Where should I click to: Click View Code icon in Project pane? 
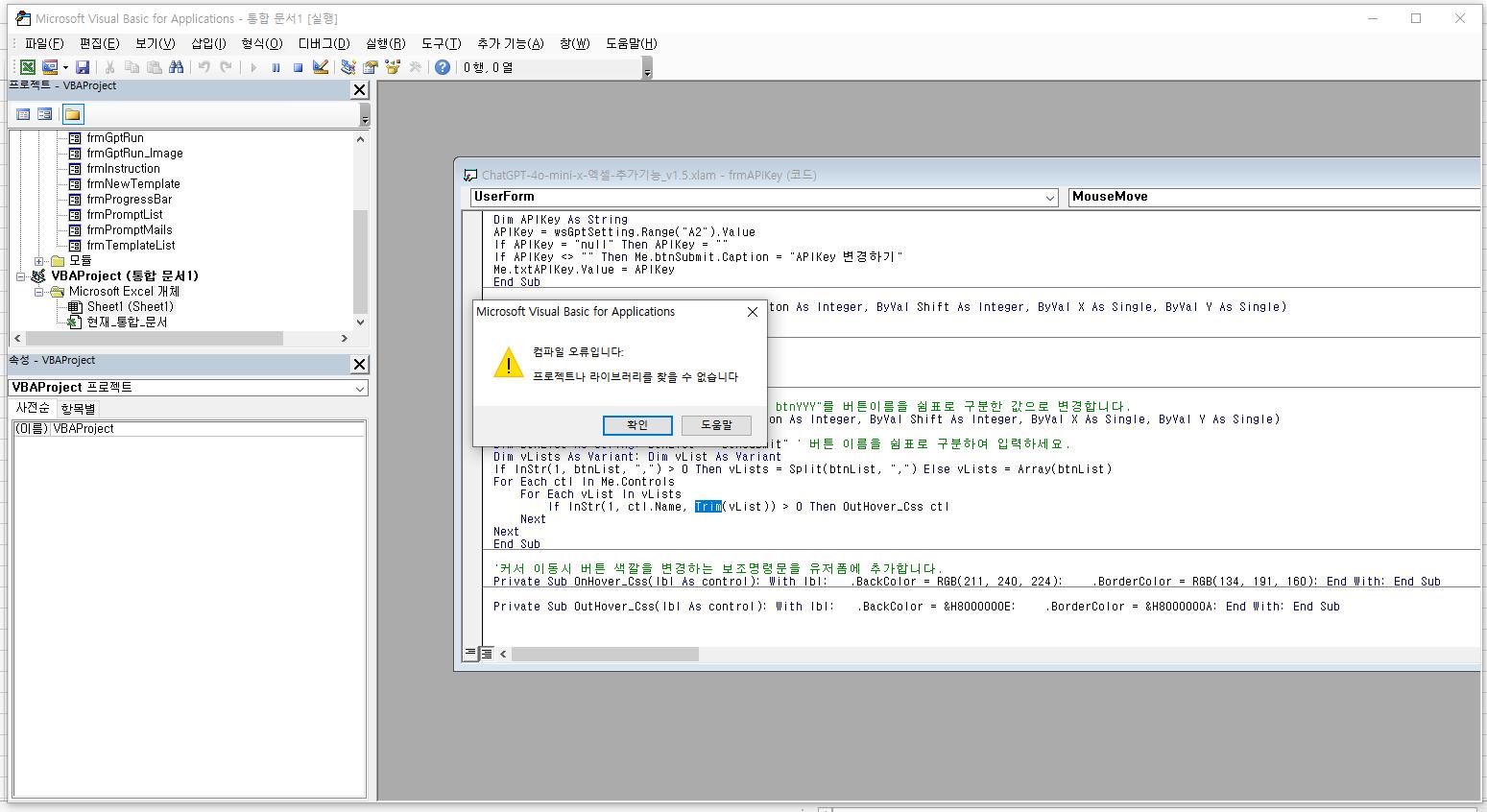[23, 114]
